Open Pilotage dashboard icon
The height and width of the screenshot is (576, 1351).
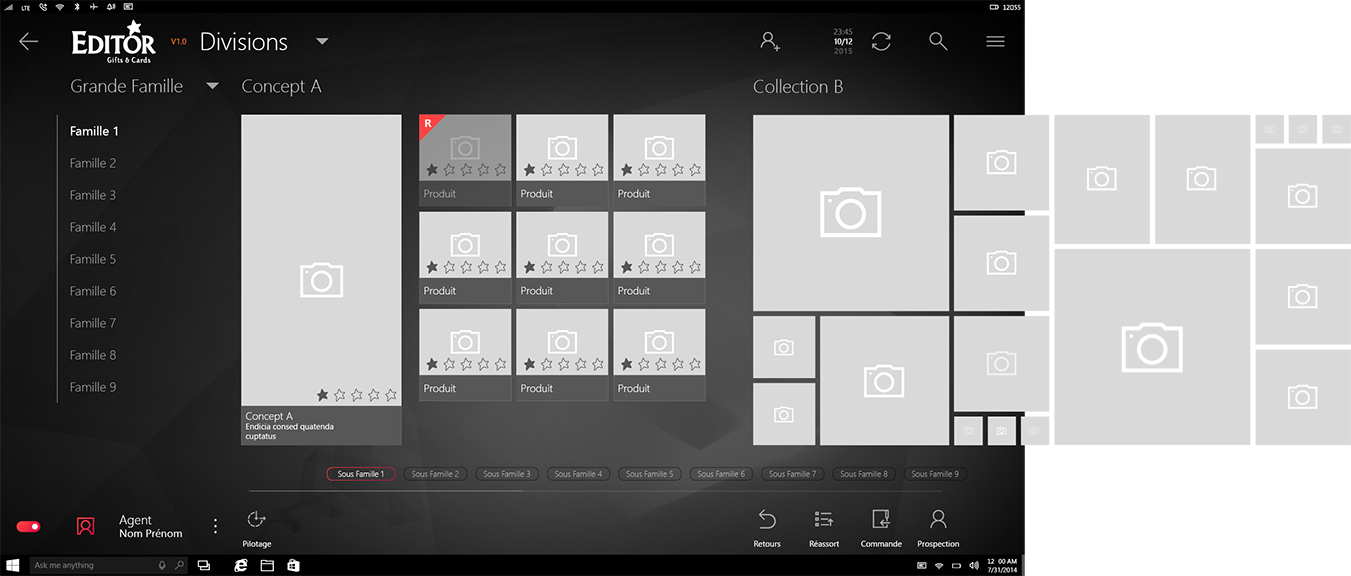click(256, 520)
